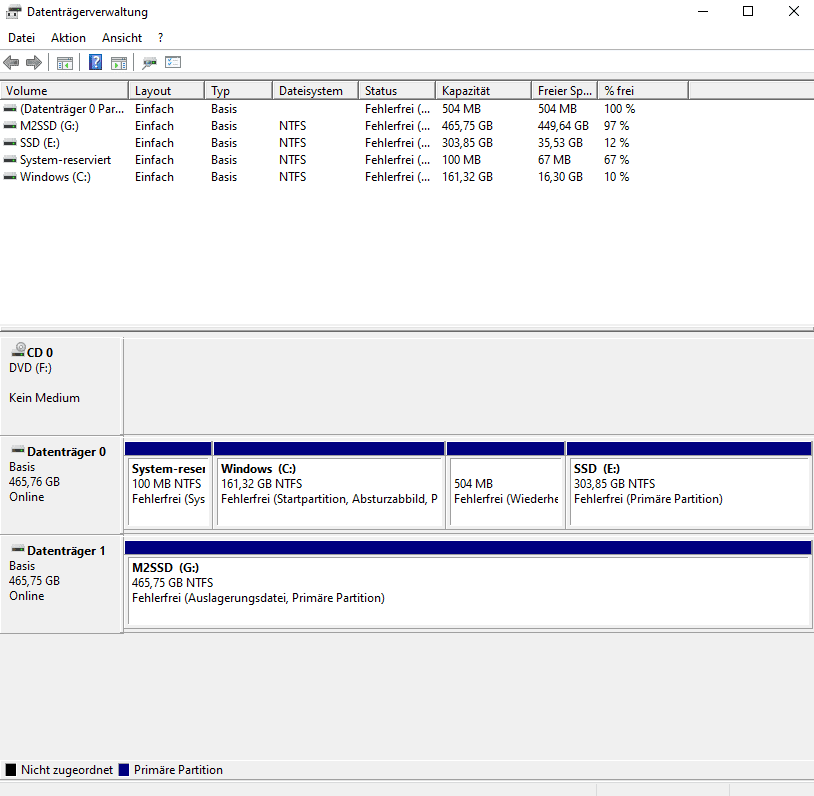Click the black Nicht zugeordnet legend swatch

[x=11, y=770]
